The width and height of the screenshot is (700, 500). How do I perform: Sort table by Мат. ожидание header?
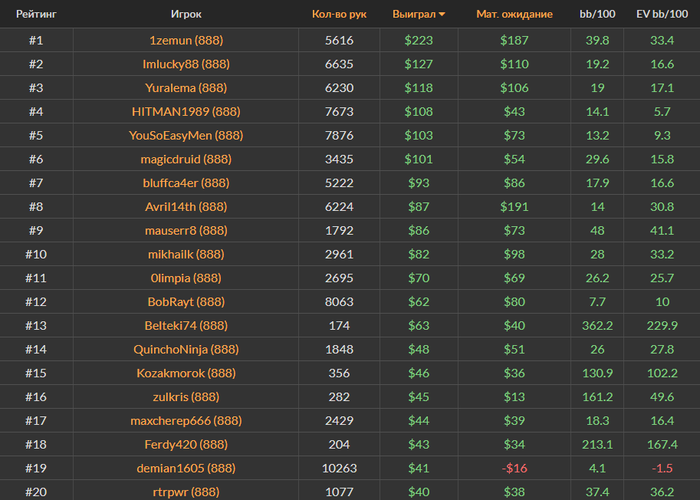[x=514, y=14]
